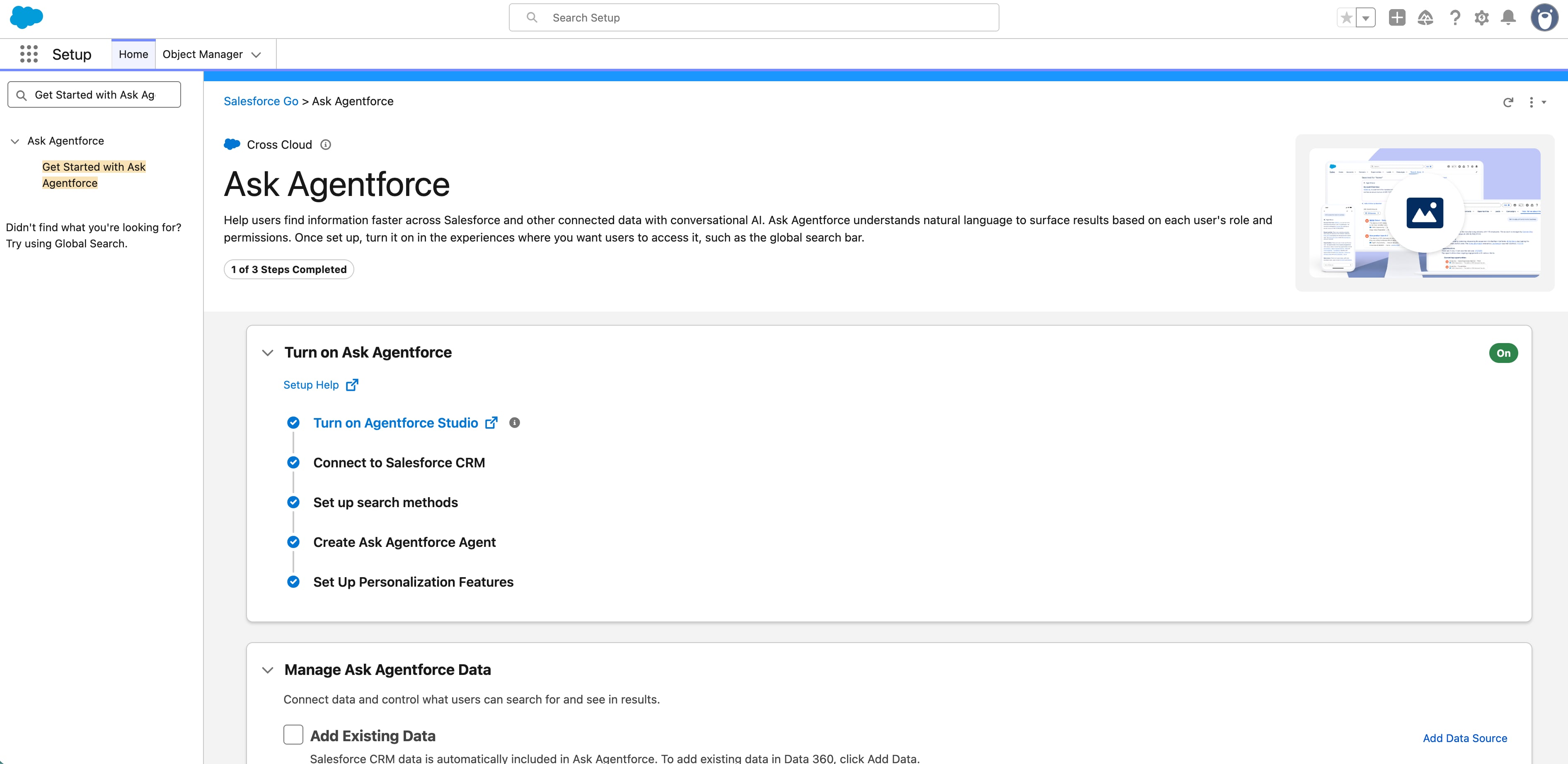Click the Add Data Source link
The width and height of the screenshot is (1568, 764).
pyautogui.click(x=1464, y=738)
